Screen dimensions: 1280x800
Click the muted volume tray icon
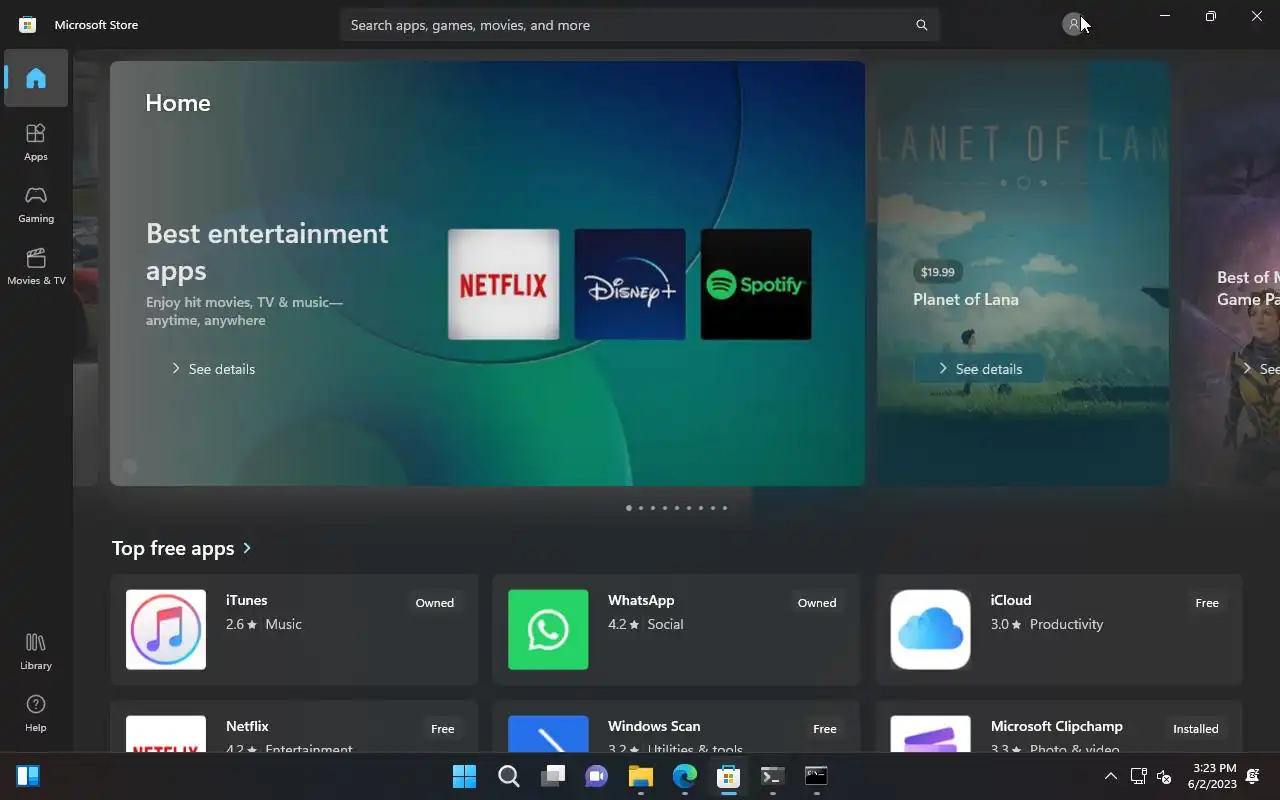(x=1164, y=776)
